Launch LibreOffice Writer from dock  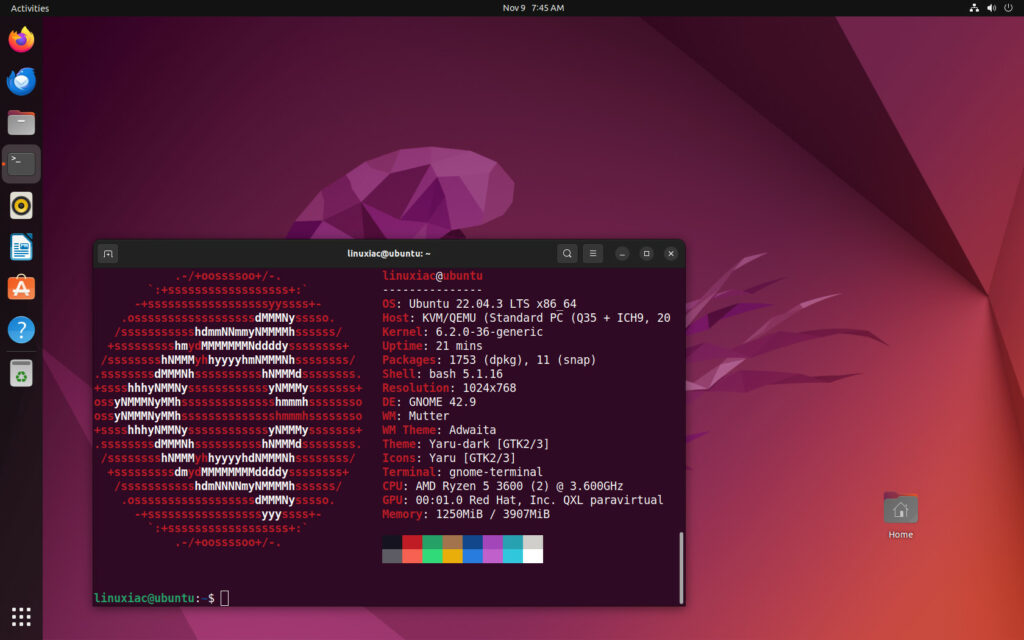(21, 247)
